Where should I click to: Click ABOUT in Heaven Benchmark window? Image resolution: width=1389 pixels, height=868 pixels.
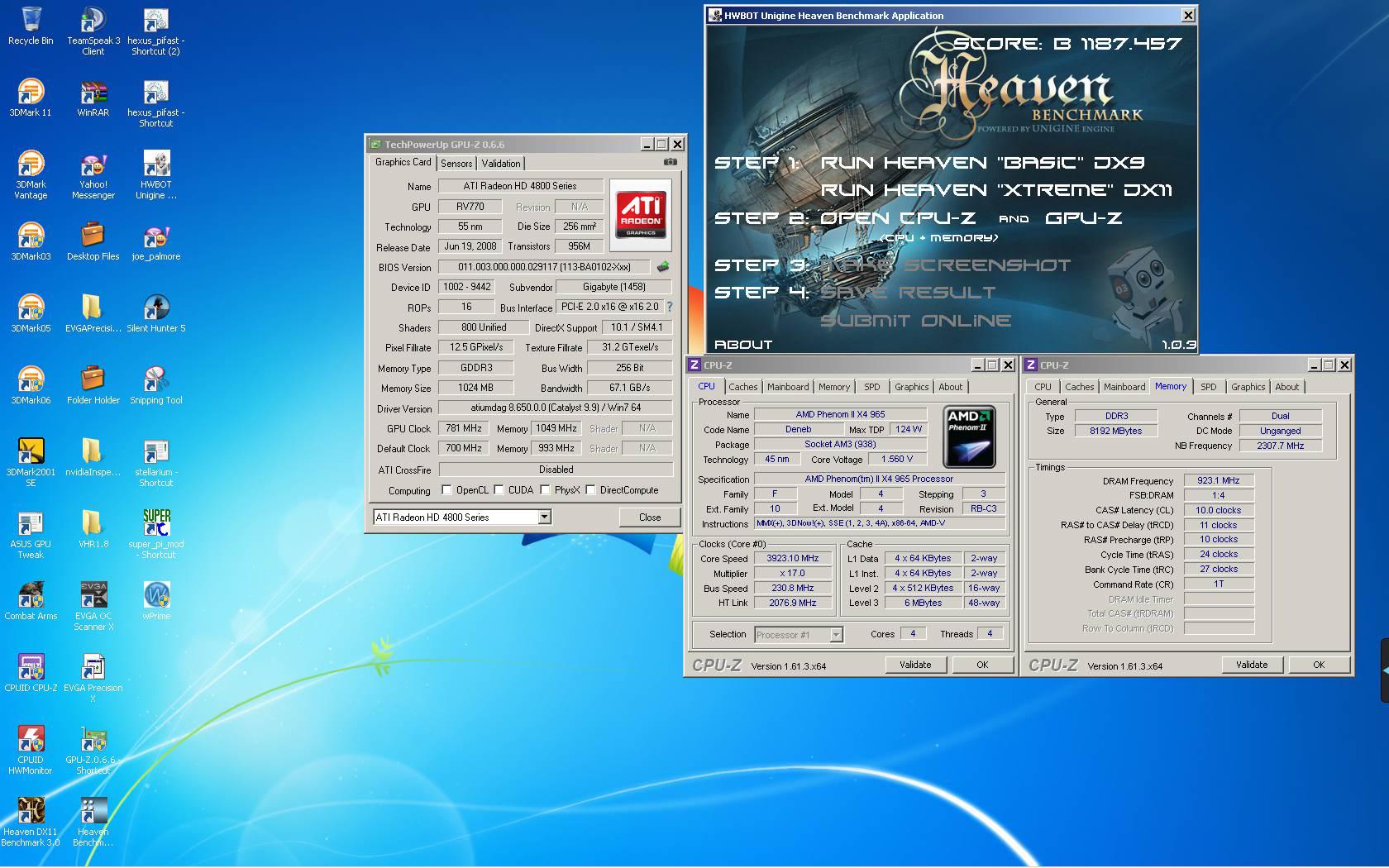(x=743, y=345)
